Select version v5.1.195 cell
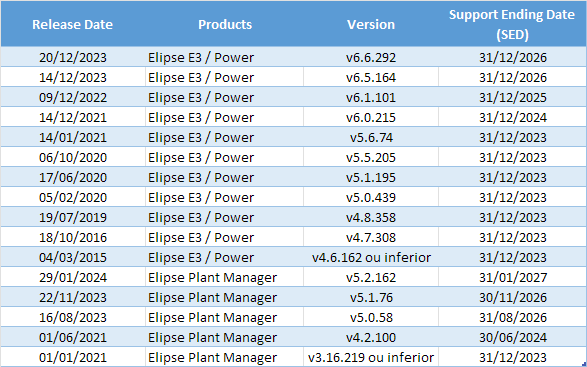This screenshot has width=587, height=367. pos(371,177)
